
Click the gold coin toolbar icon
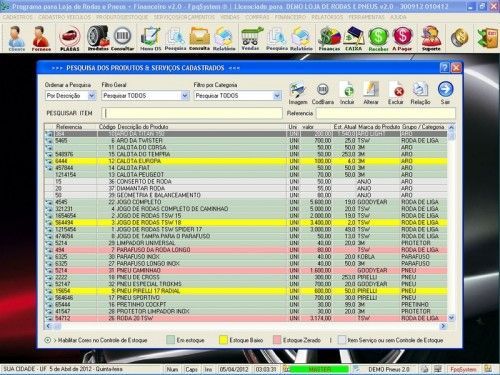pos(459,38)
